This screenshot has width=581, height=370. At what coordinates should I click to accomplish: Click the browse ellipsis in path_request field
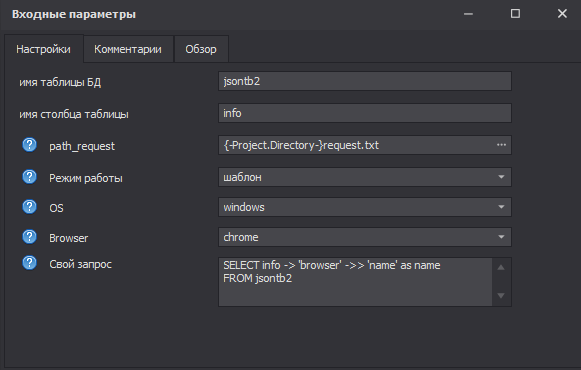(x=501, y=145)
